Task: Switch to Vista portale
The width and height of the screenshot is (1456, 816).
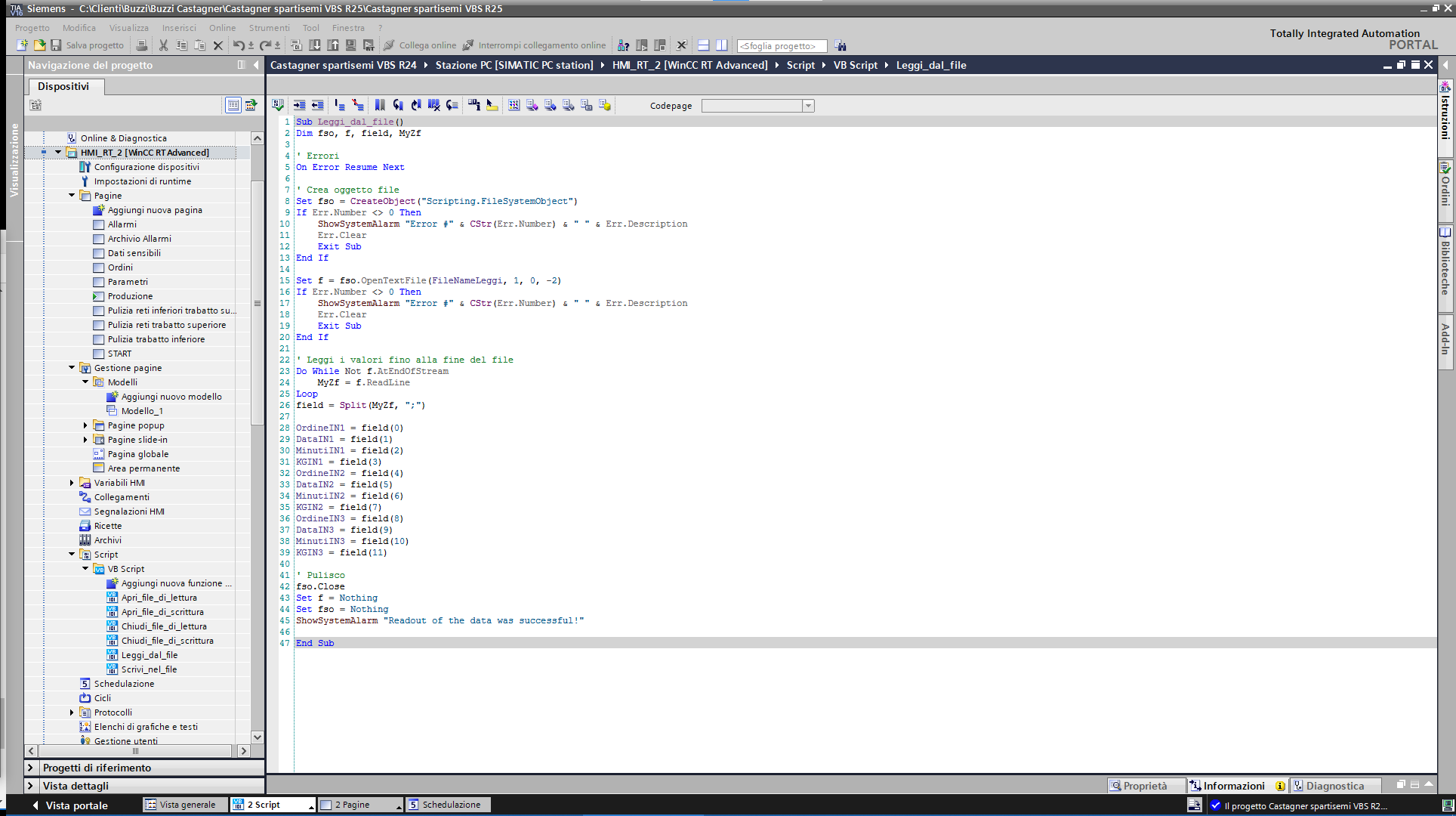Action: point(70,805)
